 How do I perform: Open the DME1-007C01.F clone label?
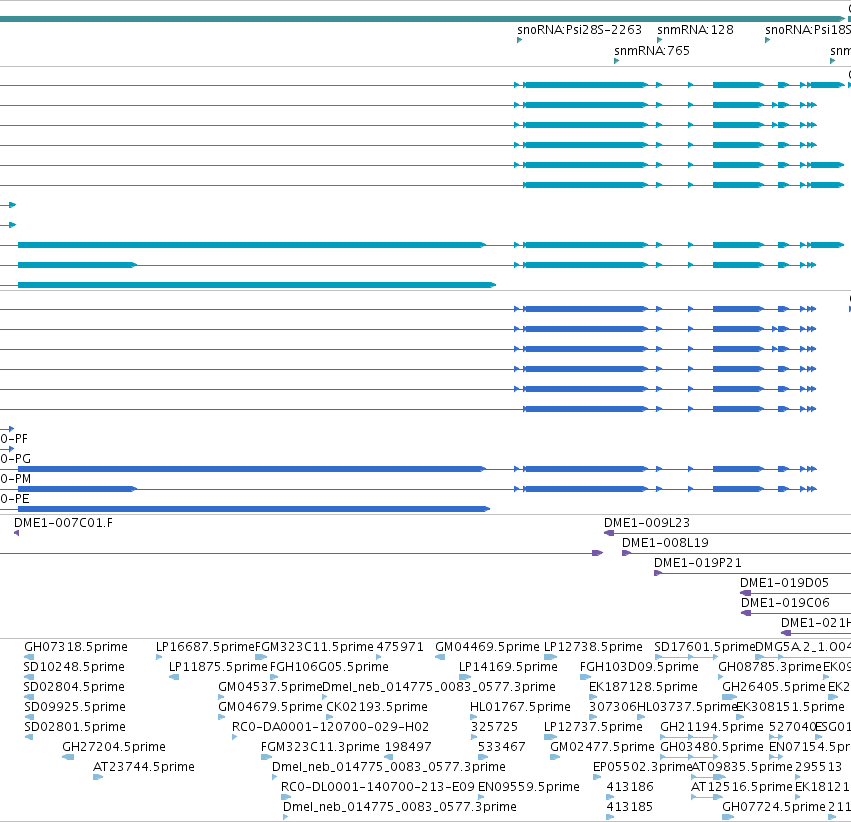click(x=63, y=523)
